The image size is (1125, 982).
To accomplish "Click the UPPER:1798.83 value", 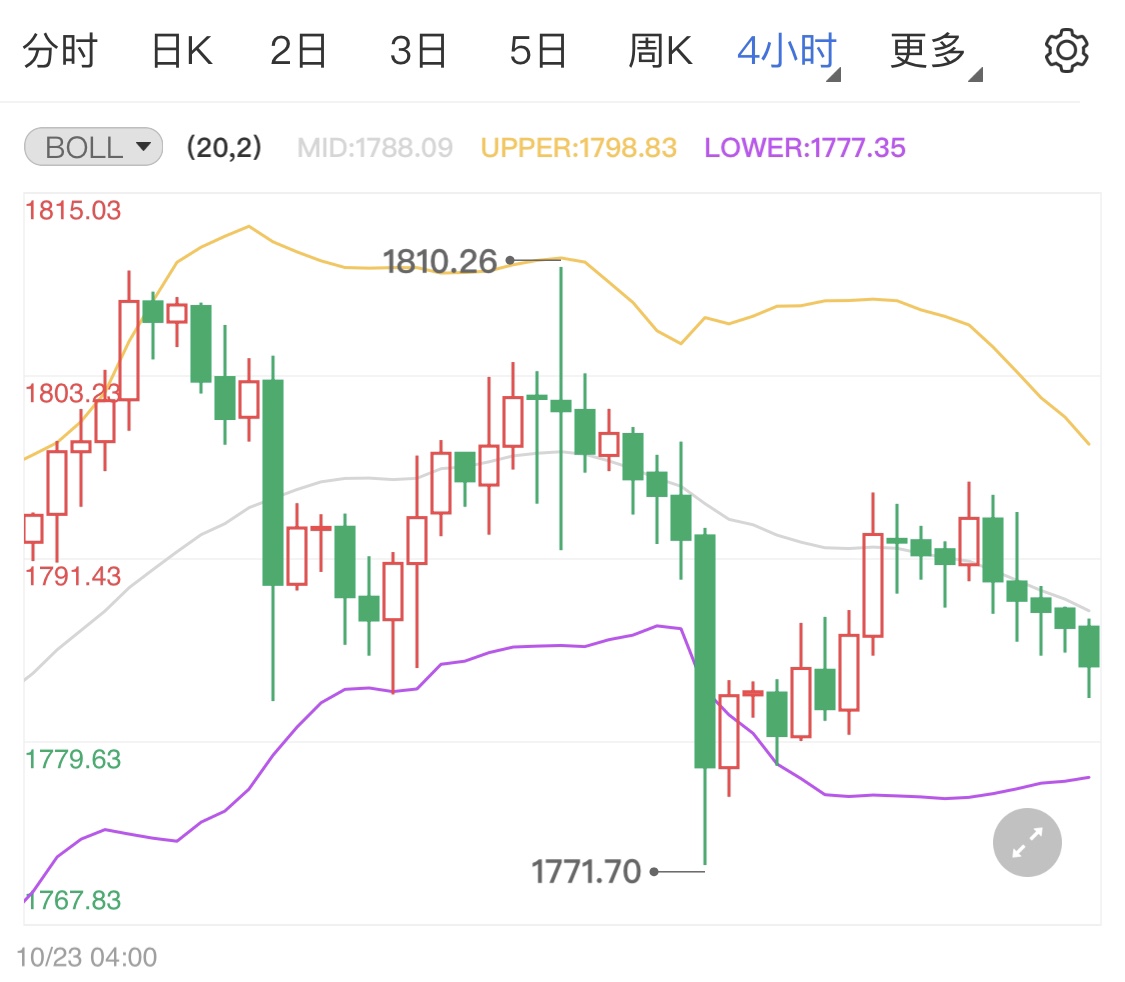I will coord(578,148).
